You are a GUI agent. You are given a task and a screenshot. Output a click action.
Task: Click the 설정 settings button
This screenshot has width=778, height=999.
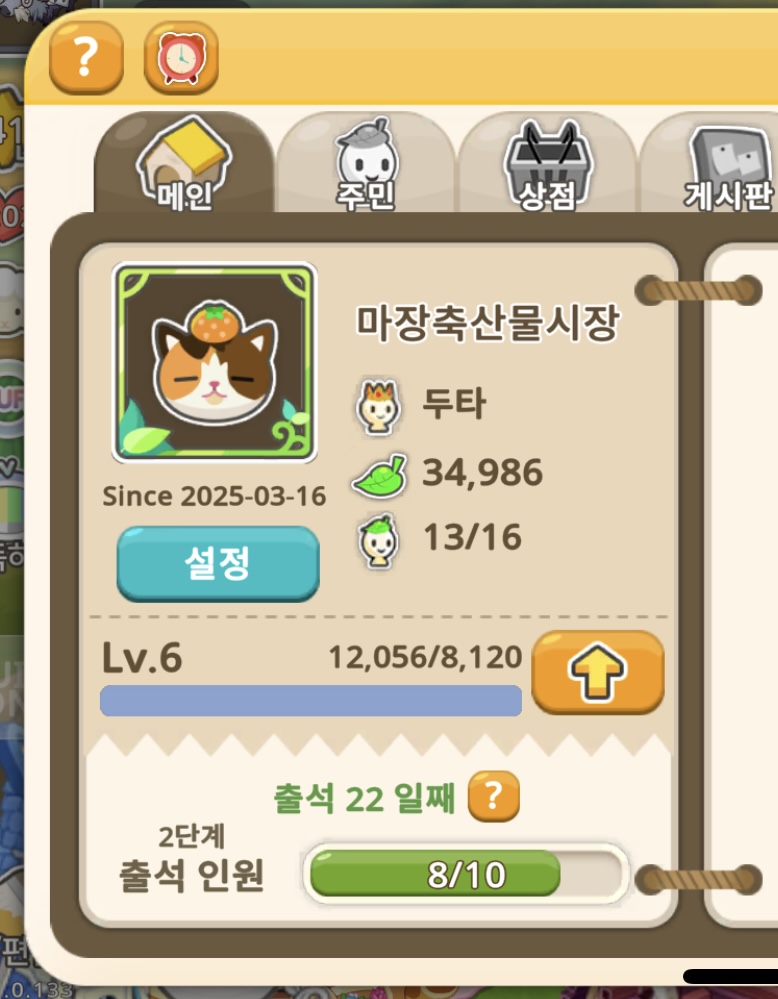[218, 564]
